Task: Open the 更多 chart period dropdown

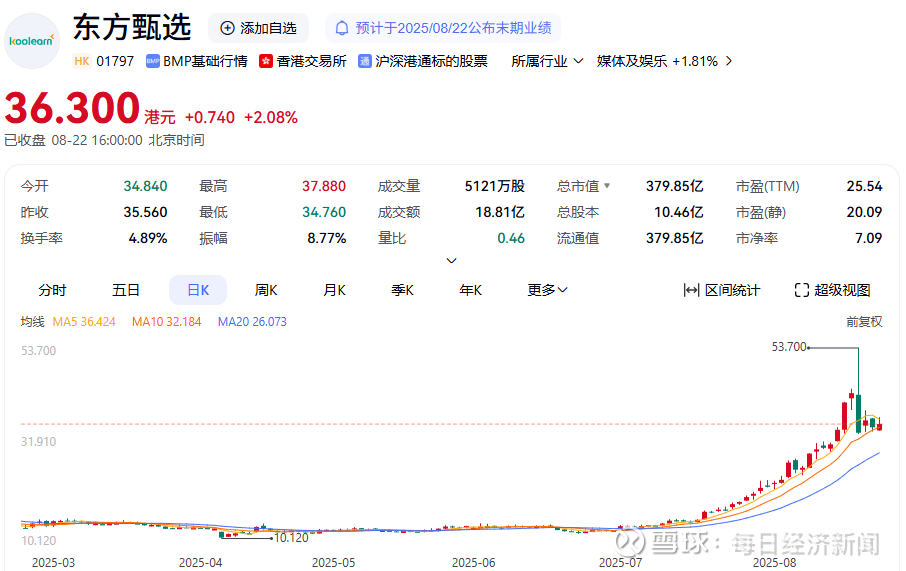Action: click(x=547, y=290)
